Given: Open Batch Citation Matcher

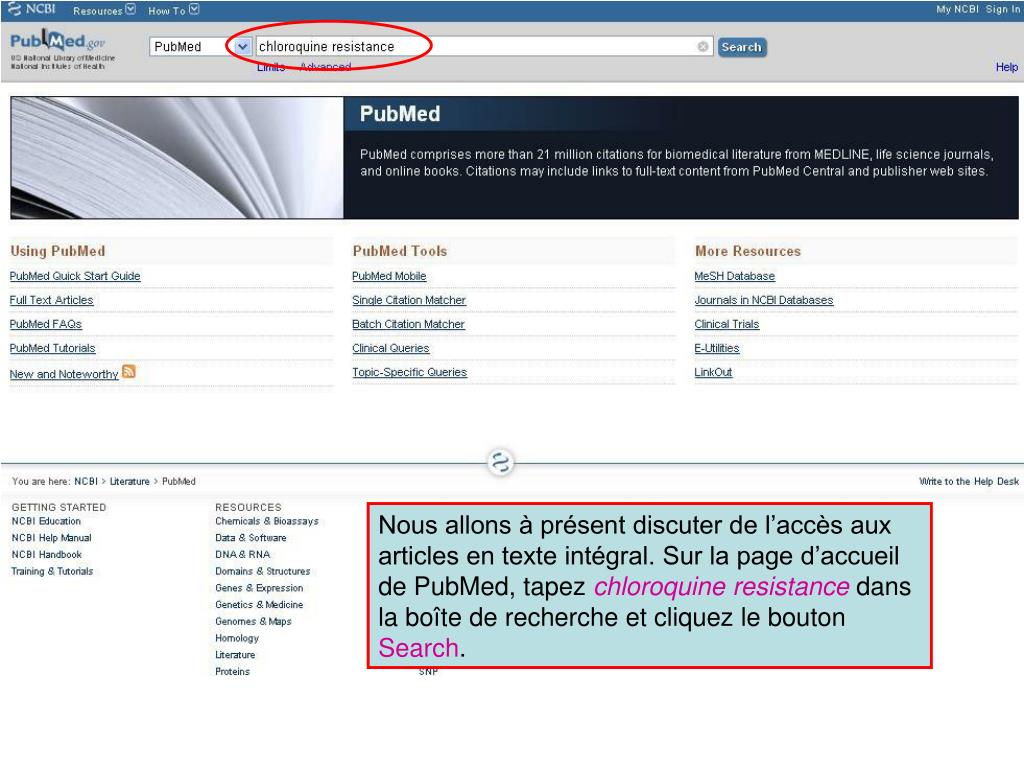Looking at the screenshot, I should click(408, 324).
